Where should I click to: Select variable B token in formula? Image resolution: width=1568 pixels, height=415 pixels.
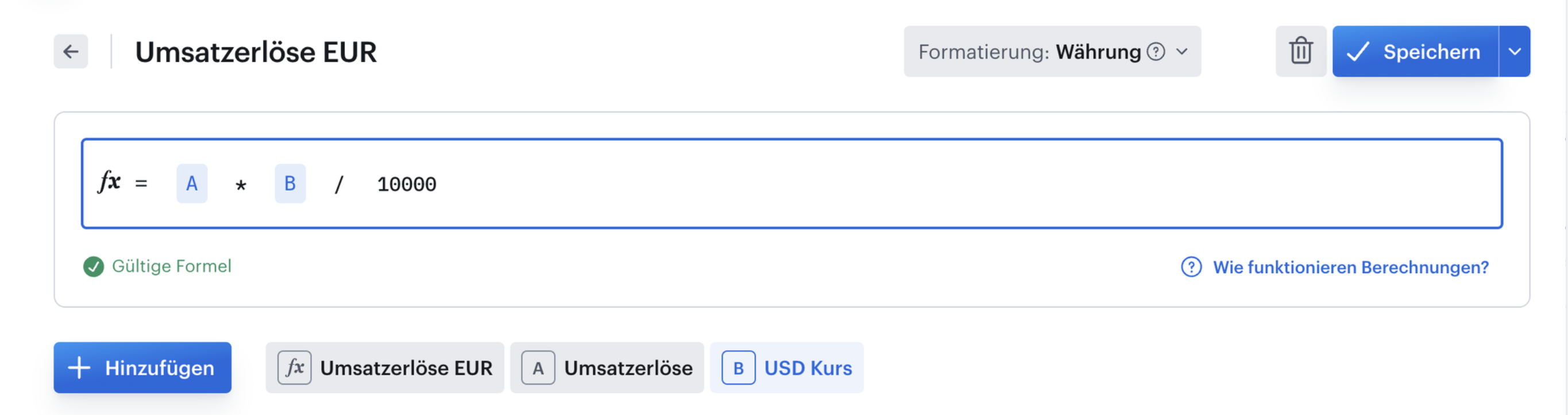[x=289, y=183]
